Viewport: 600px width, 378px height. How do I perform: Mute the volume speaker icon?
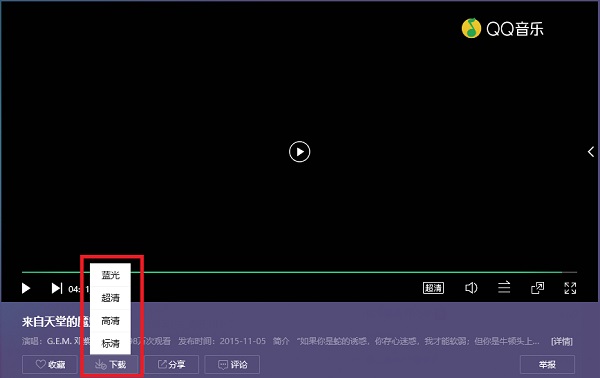click(471, 288)
